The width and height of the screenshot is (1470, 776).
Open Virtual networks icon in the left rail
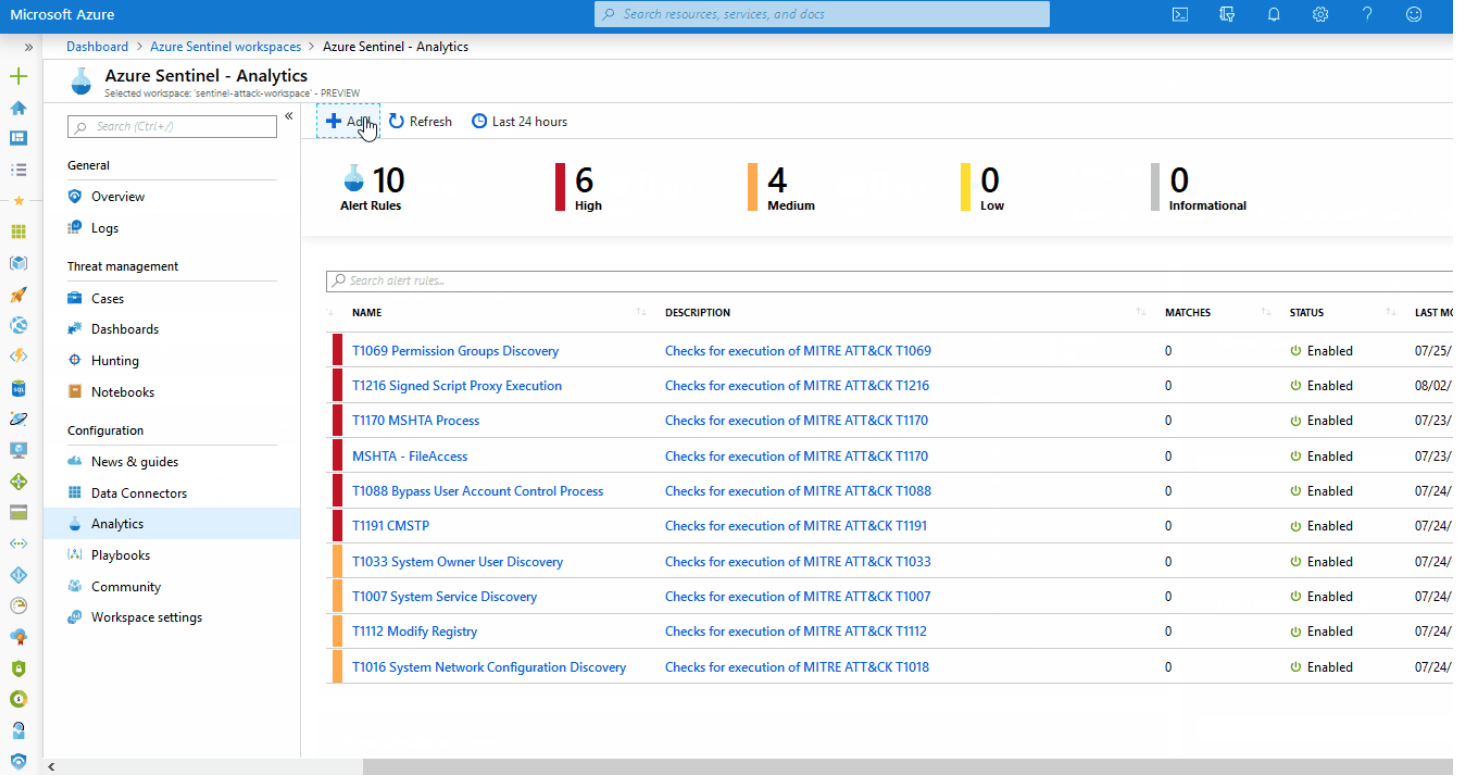pos(18,544)
